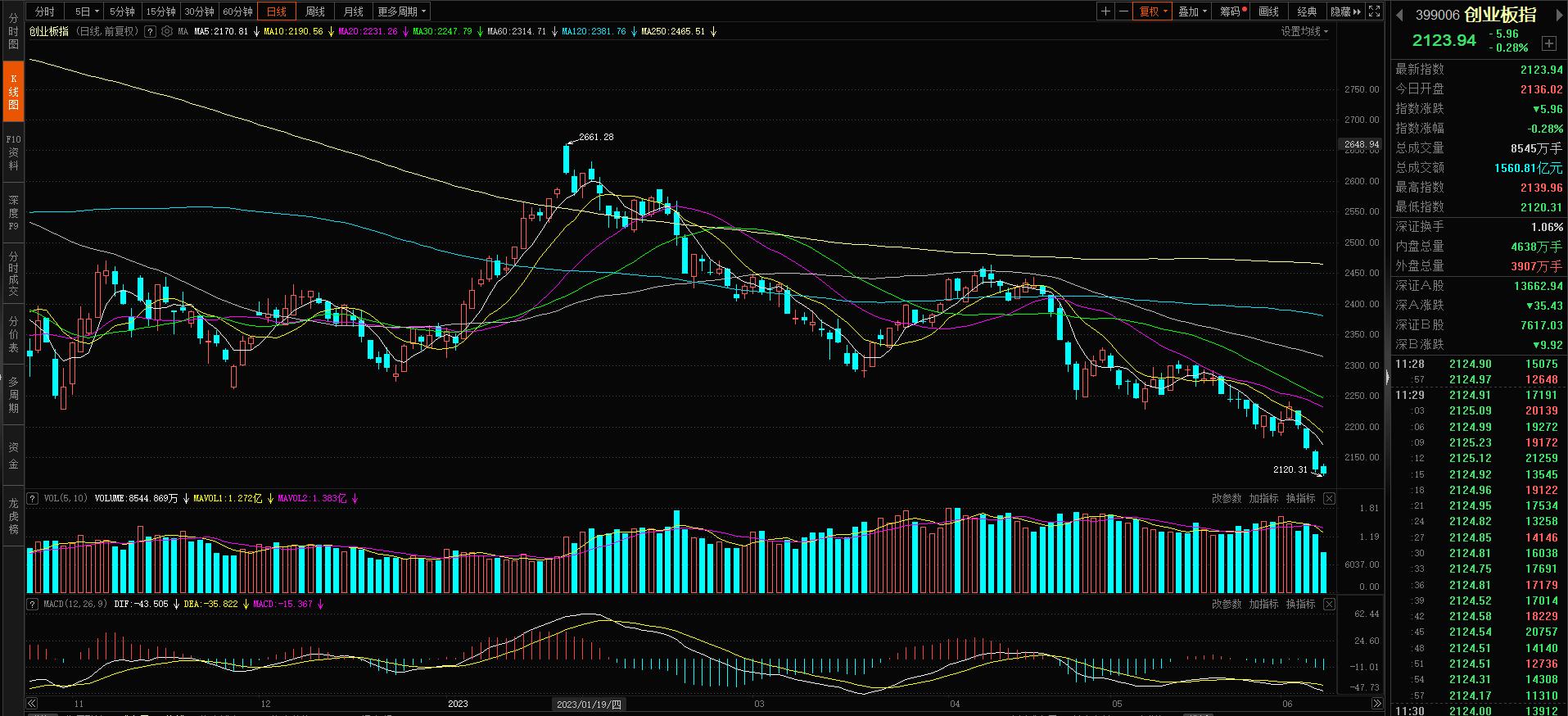Toggle the 筹码 chip distribution panel

(1231, 11)
